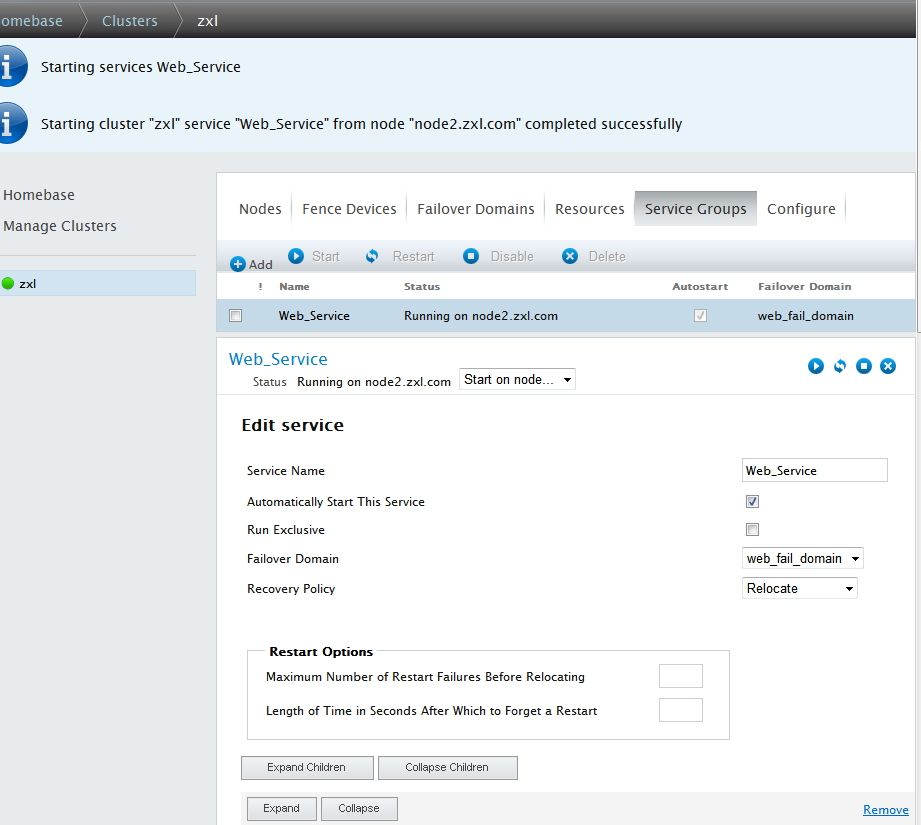Viewport: 921px width, 825px height.
Task: Click the Name column header
Action: (294, 287)
